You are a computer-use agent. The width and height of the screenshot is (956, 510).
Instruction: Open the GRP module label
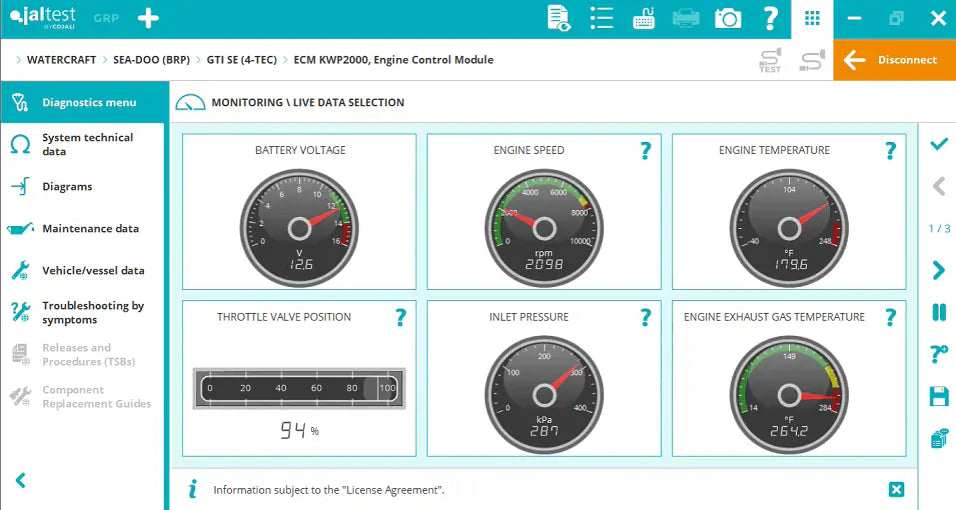click(x=106, y=18)
